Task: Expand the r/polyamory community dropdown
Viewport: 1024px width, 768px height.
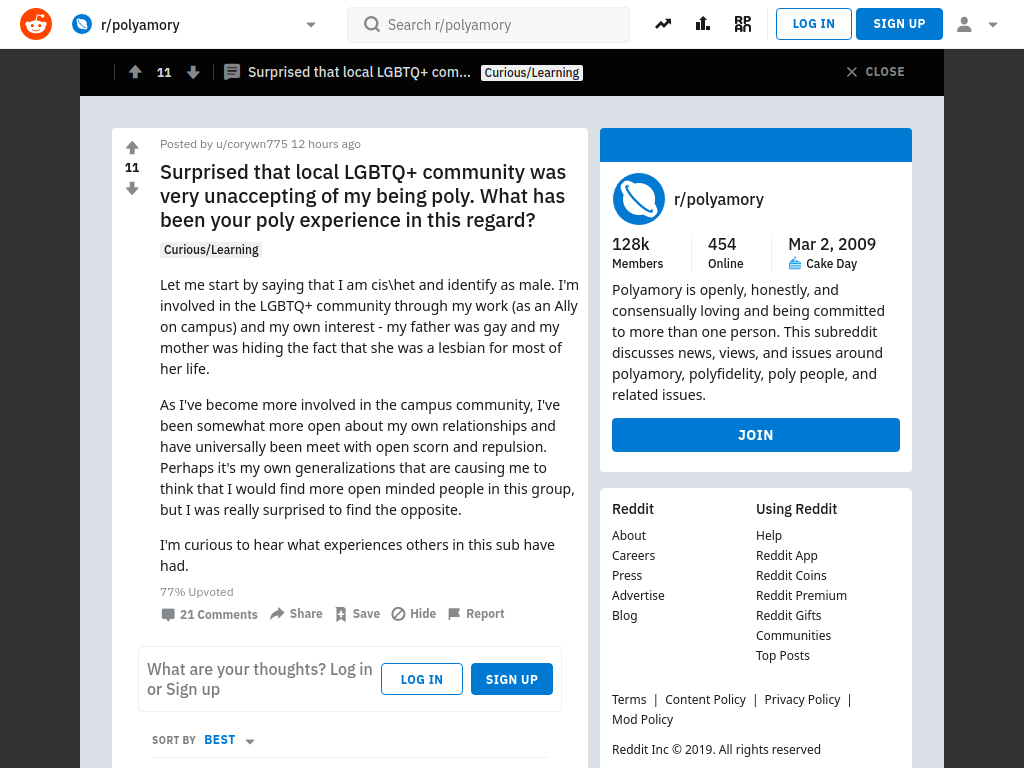Action: 311,25
